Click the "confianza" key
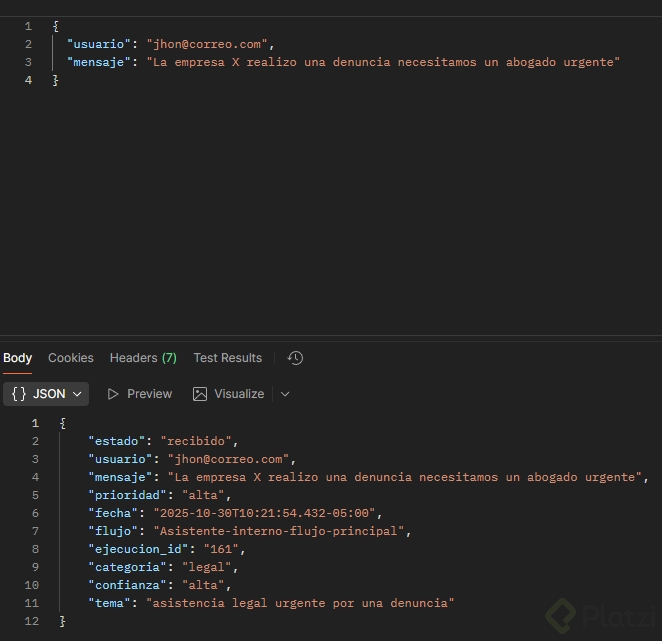The width and height of the screenshot is (662, 641). click(x=127, y=585)
